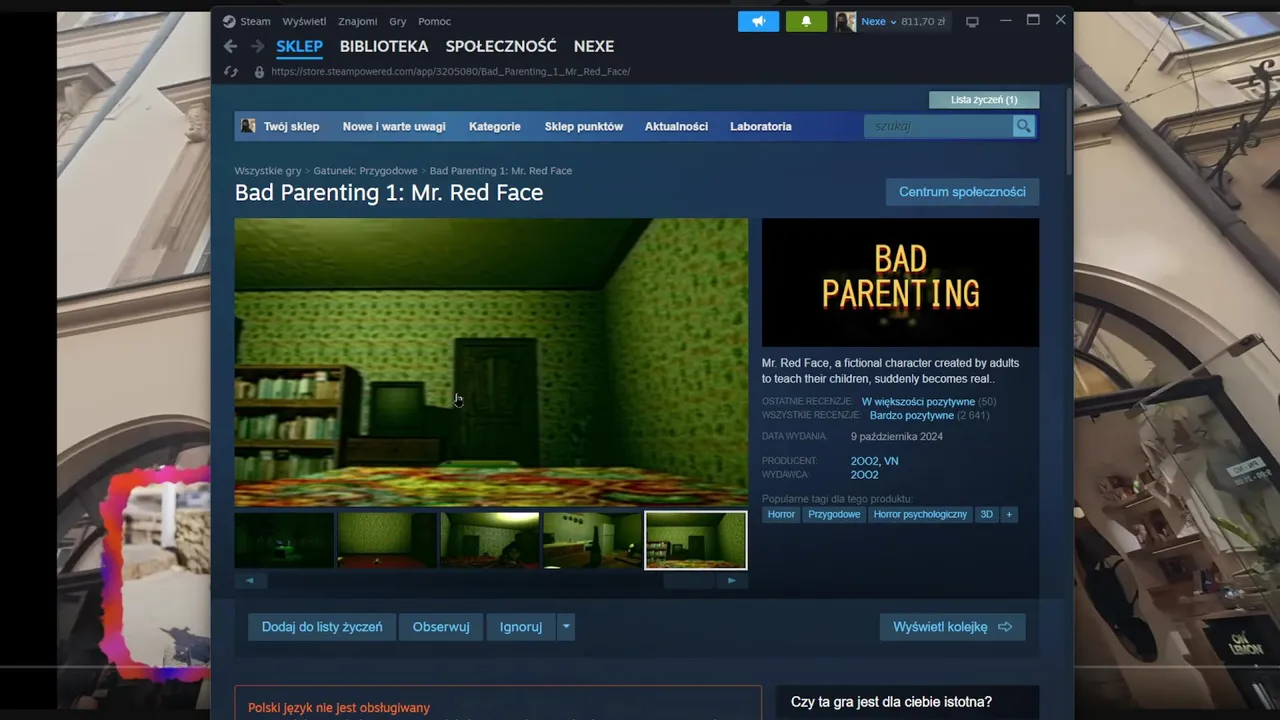The image size is (1280, 720).
Task: Select the first dark screenshot thumbnail
Action: coord(284,540)
